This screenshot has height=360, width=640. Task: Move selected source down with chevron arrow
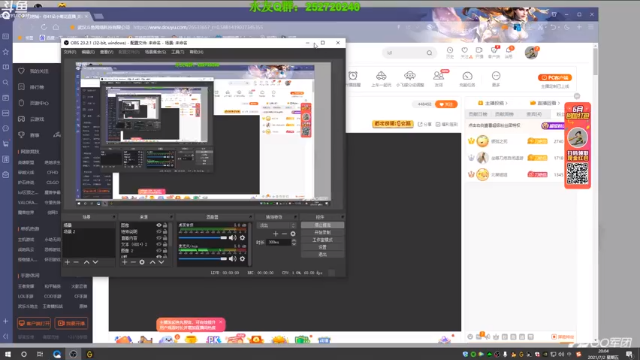coord(161,262)
